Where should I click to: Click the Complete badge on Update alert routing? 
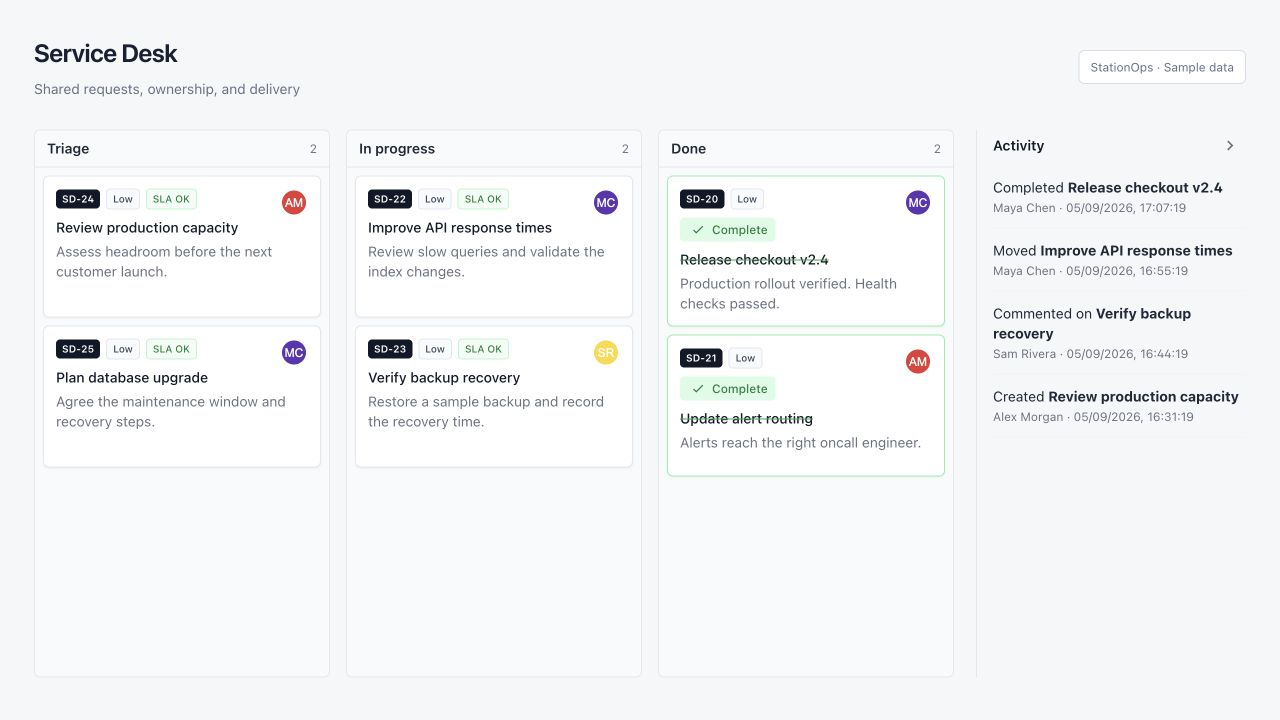point(728,389)
